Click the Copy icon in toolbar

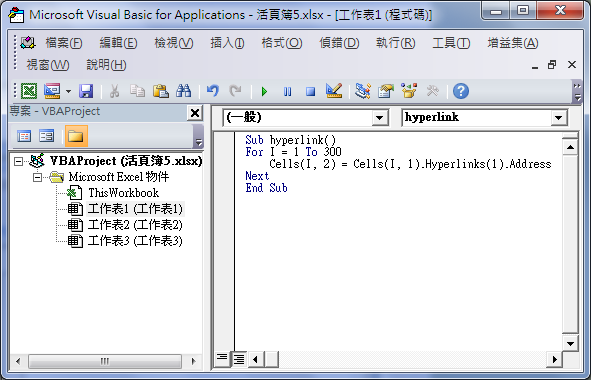click(x=137, y=91)
